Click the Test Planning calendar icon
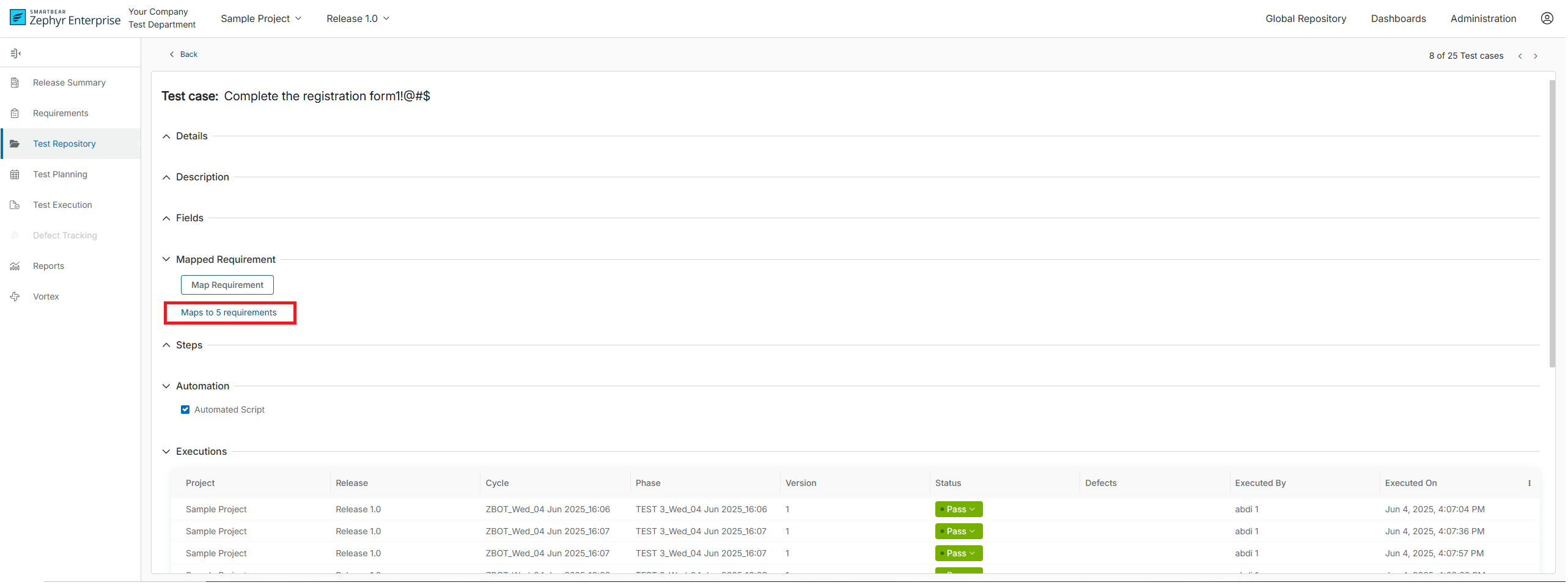Image resolution: width=1568 pixels, height=585 pixels. 15,174
